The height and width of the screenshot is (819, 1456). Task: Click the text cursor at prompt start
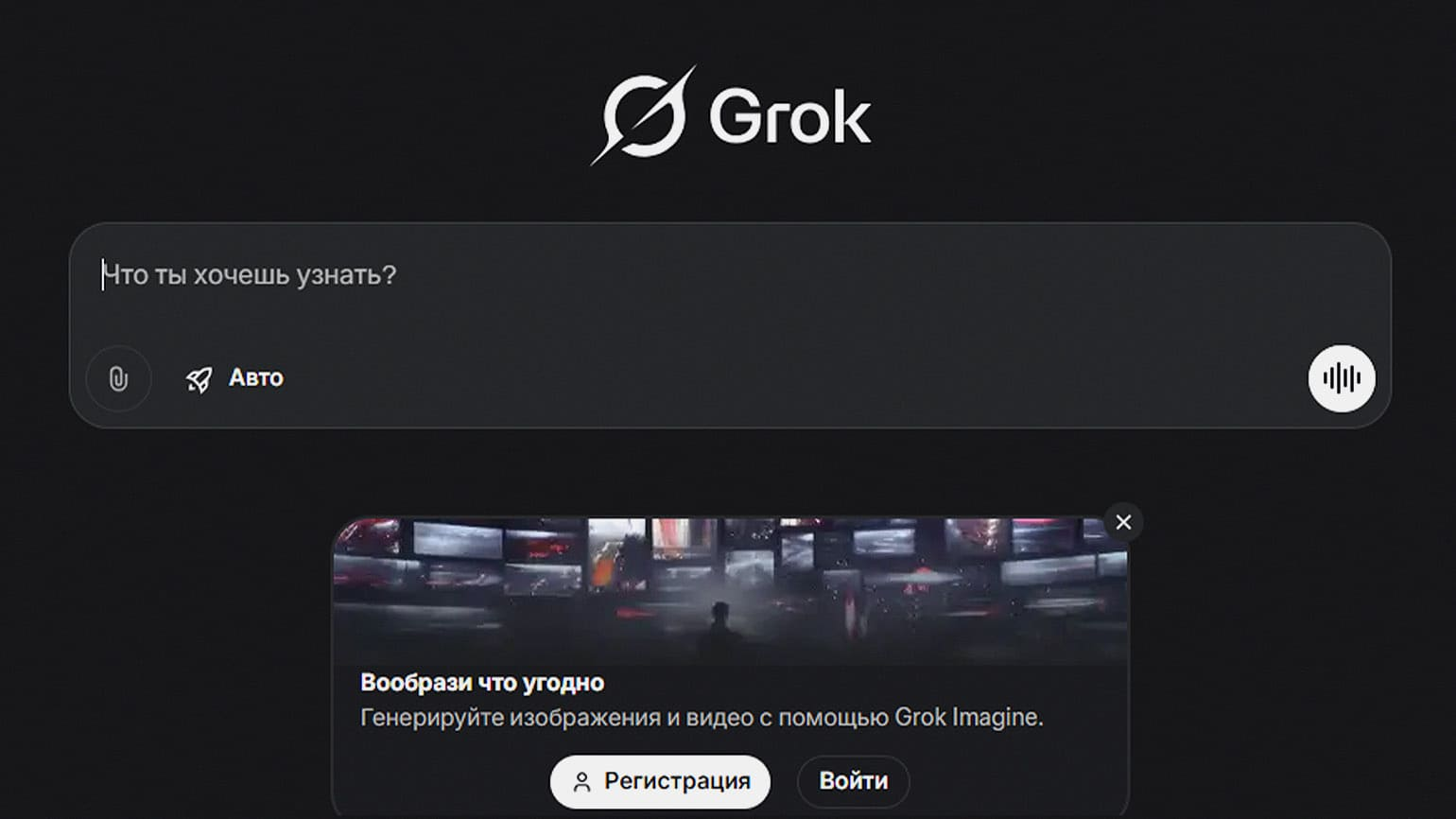click(x=103, y=275)
